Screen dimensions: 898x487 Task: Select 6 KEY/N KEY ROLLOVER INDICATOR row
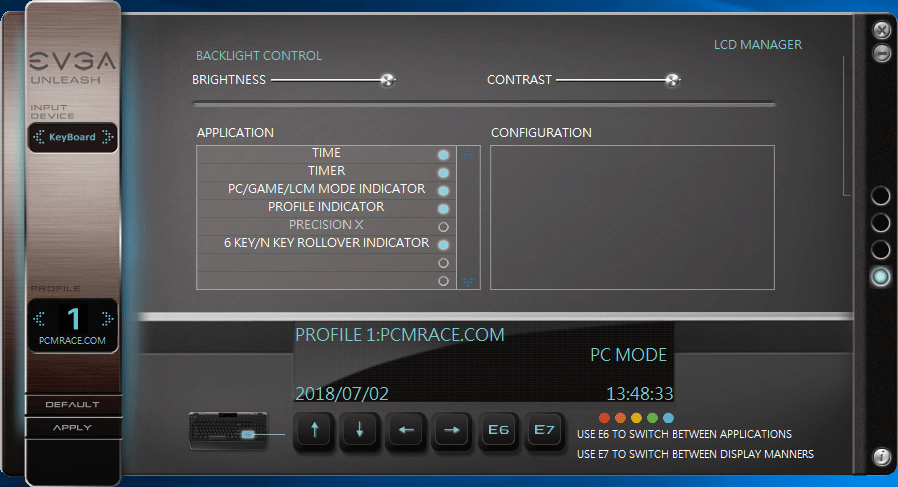[326, 244]
